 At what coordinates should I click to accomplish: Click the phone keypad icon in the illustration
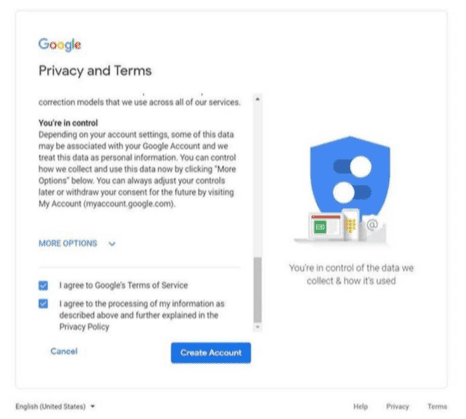[x=350, y=225]
